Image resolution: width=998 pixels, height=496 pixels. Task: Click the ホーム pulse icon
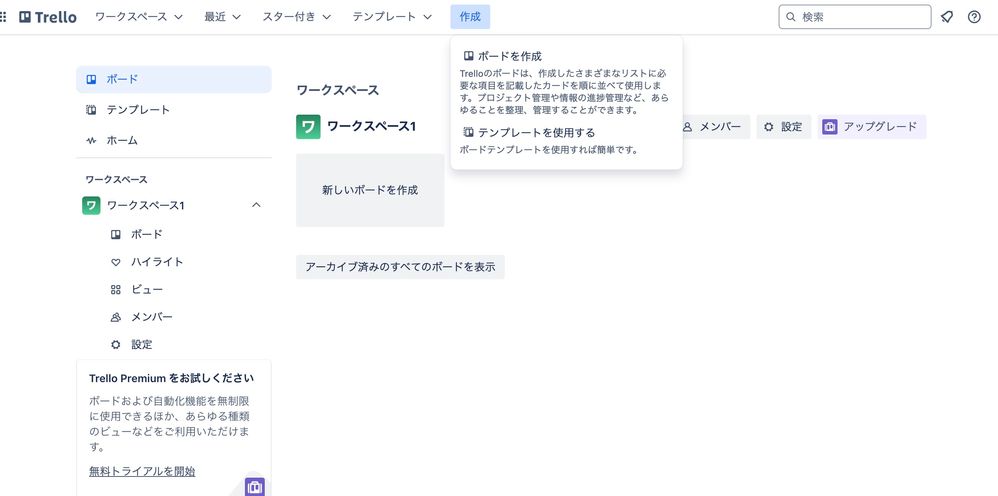[x=91, y=141]
